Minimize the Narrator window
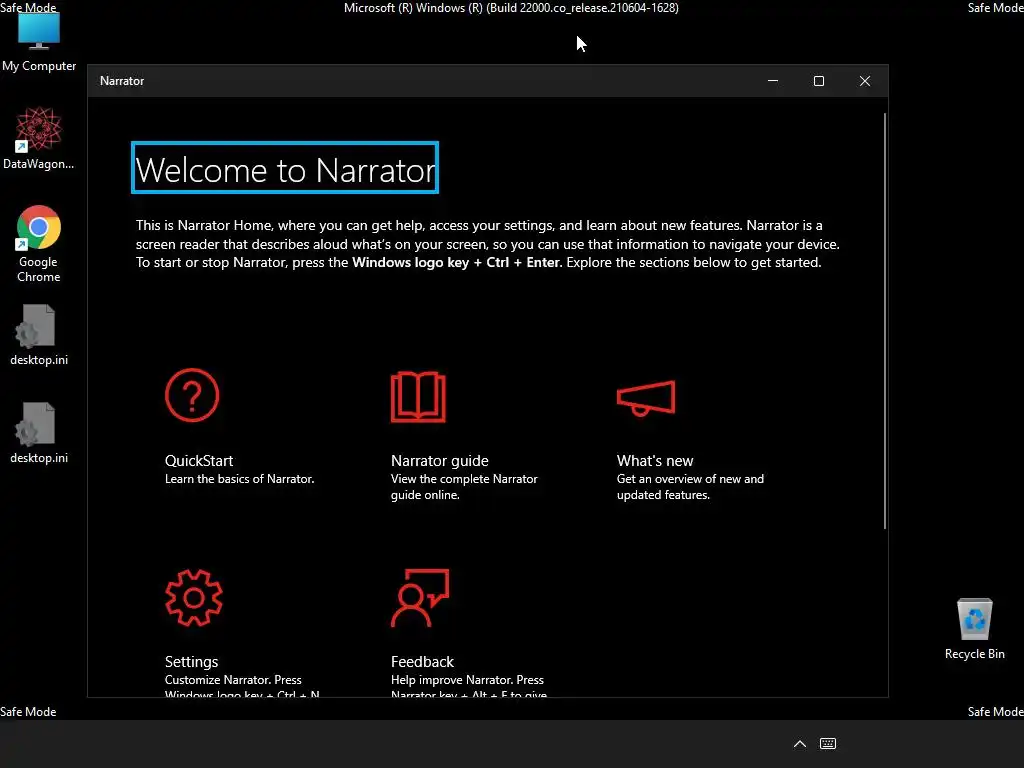Image resolution: width=1024 pixels, height=768 pixels. point(773,81)
